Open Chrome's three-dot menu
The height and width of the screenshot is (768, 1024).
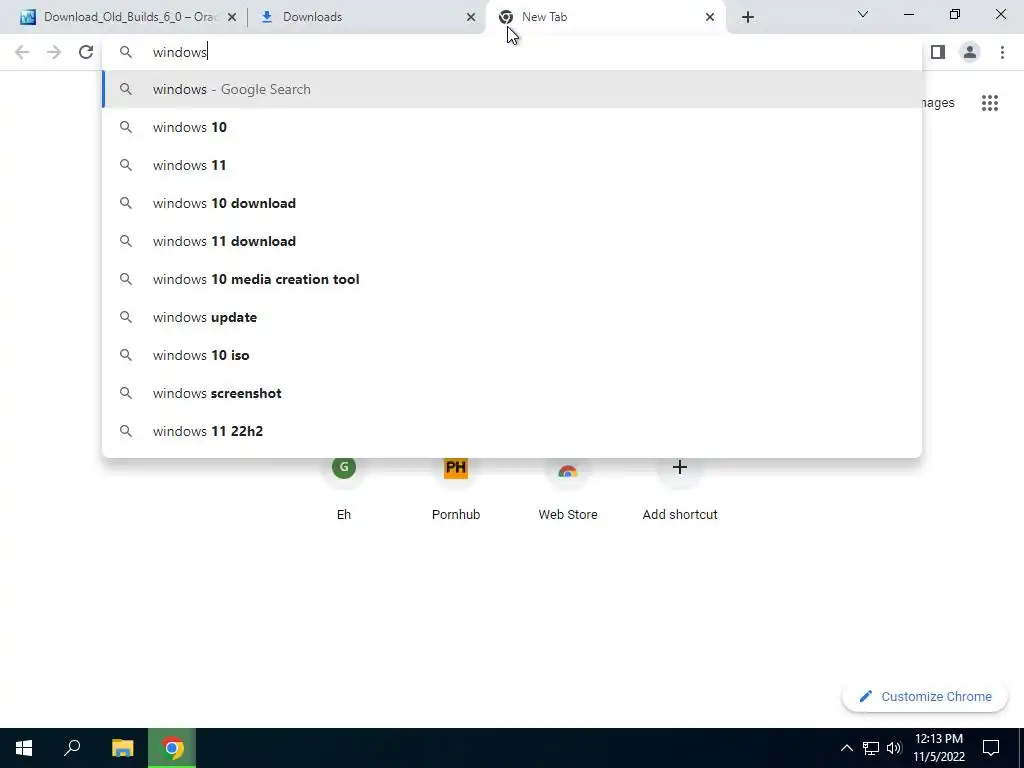1002,52
